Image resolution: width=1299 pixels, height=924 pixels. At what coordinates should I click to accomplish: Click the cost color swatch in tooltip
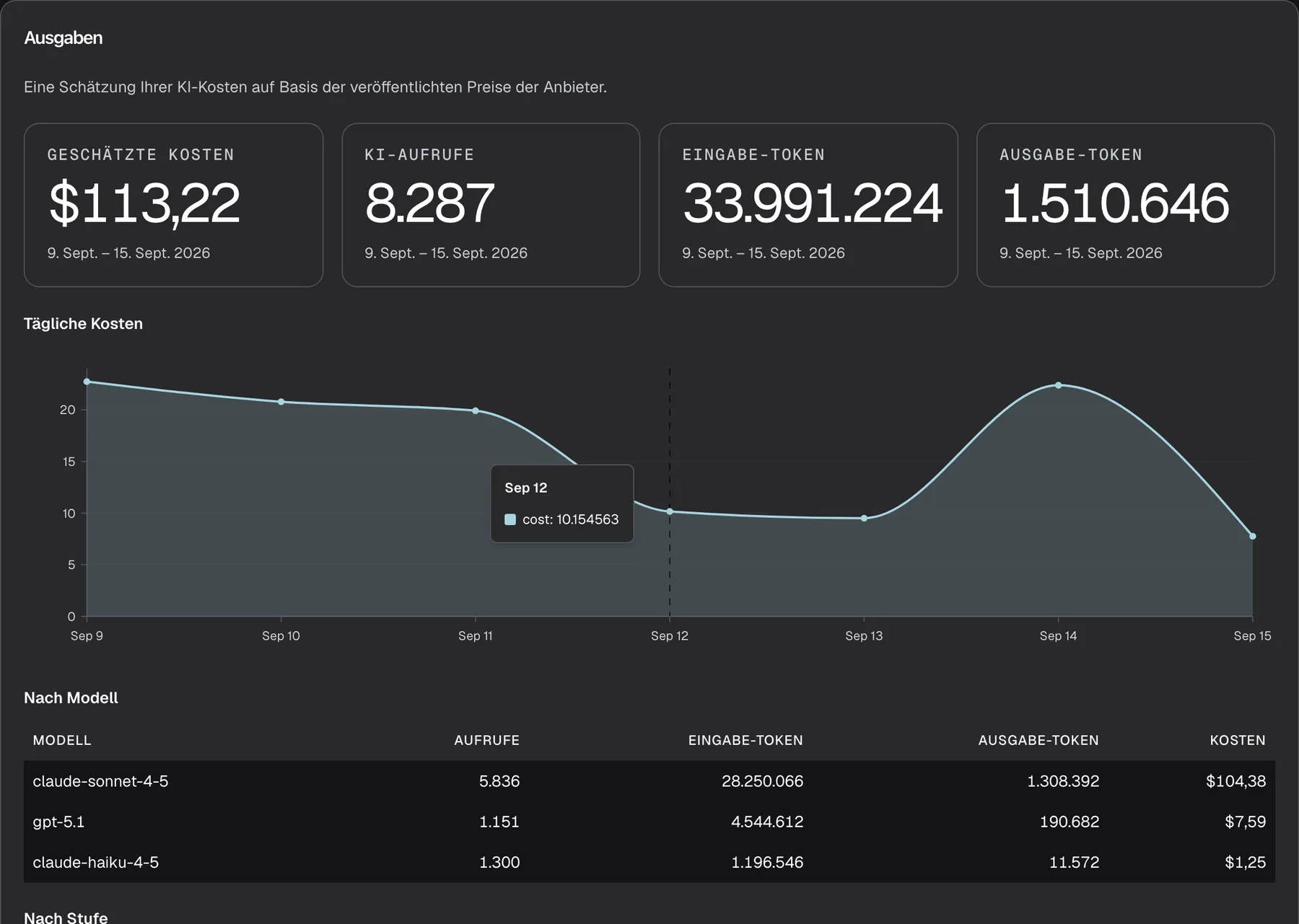(x=510, y=519)
